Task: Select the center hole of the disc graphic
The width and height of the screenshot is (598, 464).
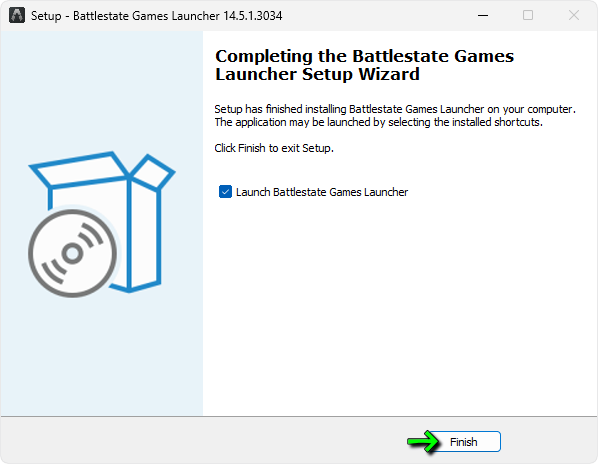Action: pyautogui.click(x=72, y=253)
